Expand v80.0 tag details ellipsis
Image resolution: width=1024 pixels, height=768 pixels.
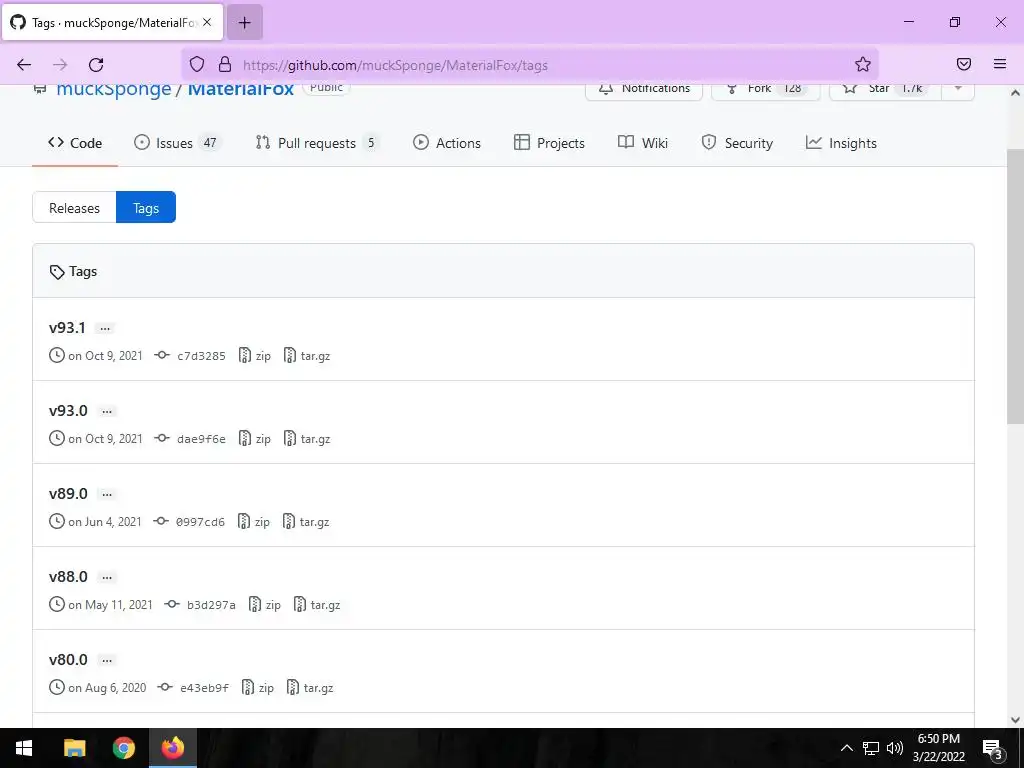(106, 660)
